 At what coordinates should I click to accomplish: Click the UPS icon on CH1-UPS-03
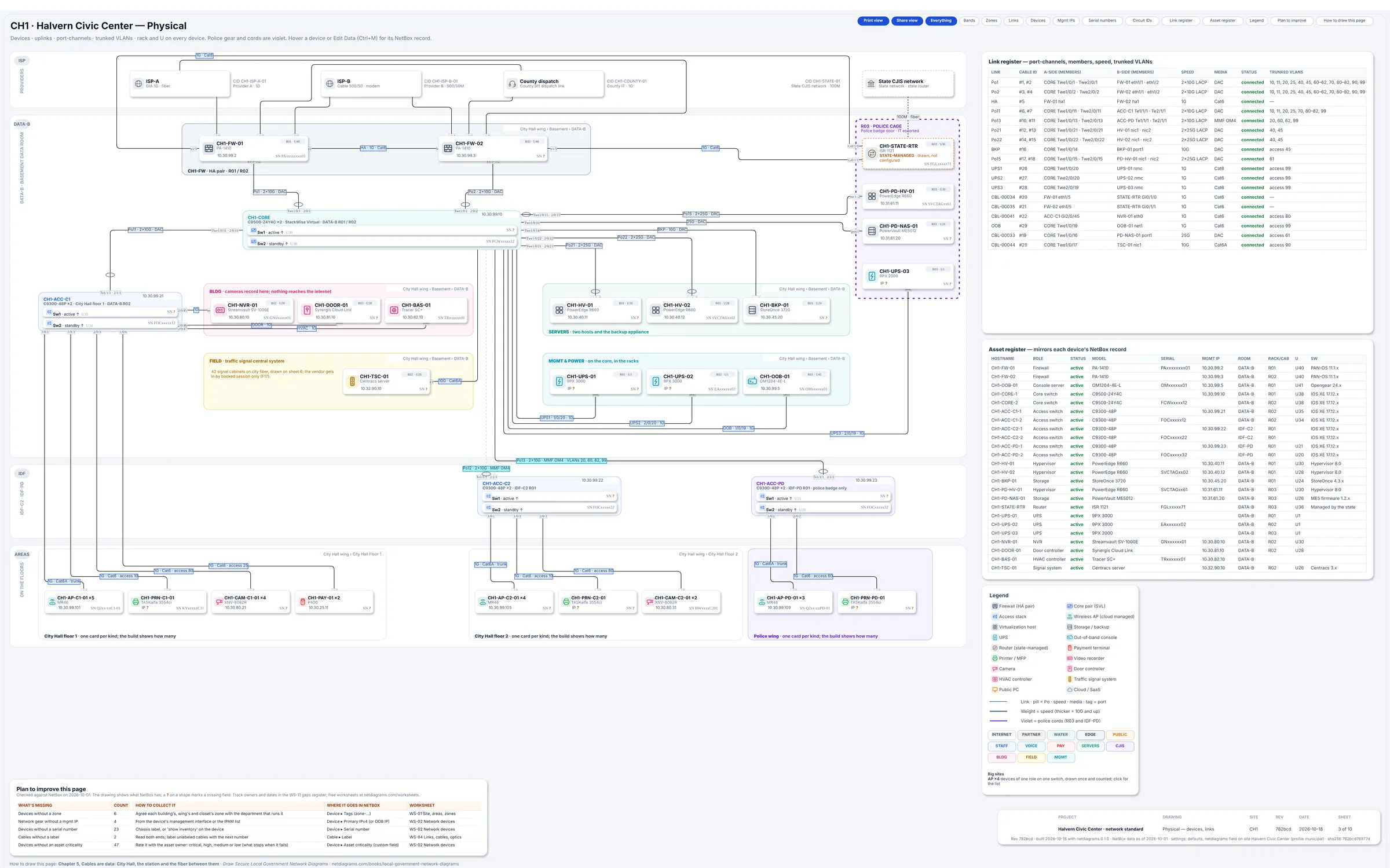coord(872,276)
